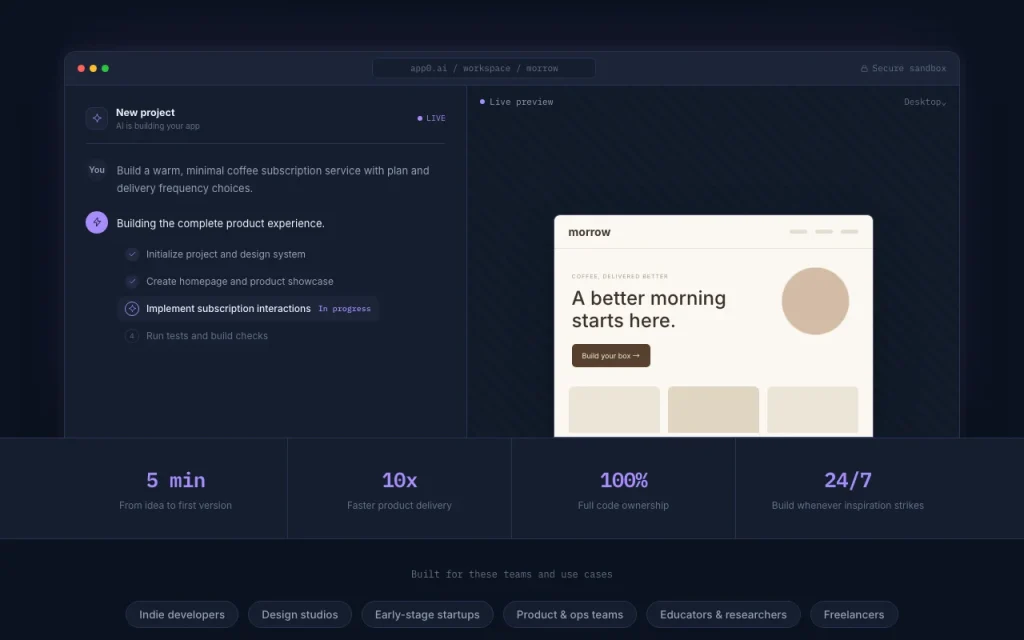
Task: Click the 10x stat value
Action: tap(399, 481)
